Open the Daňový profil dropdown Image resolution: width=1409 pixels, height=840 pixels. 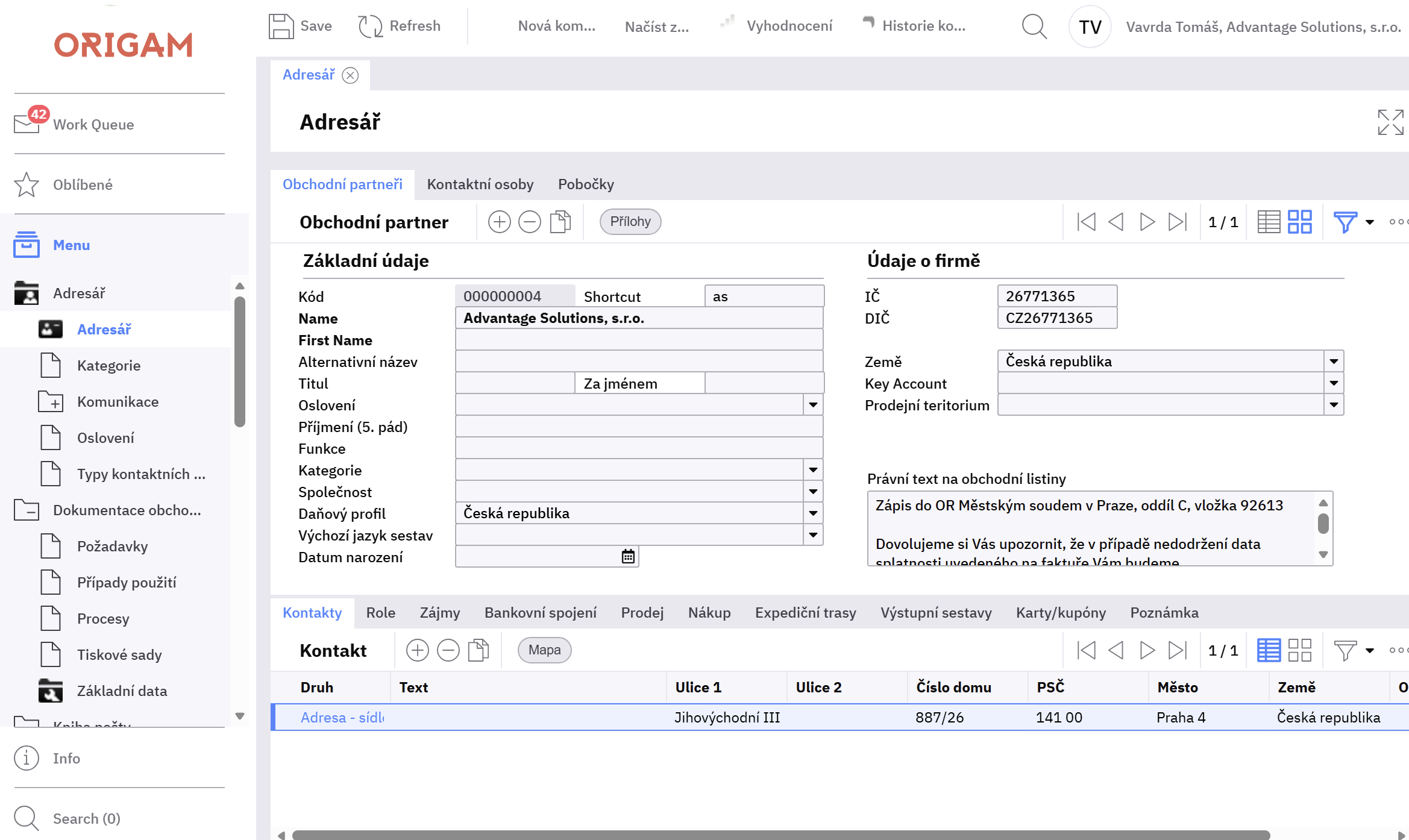(x=813, y=513)
